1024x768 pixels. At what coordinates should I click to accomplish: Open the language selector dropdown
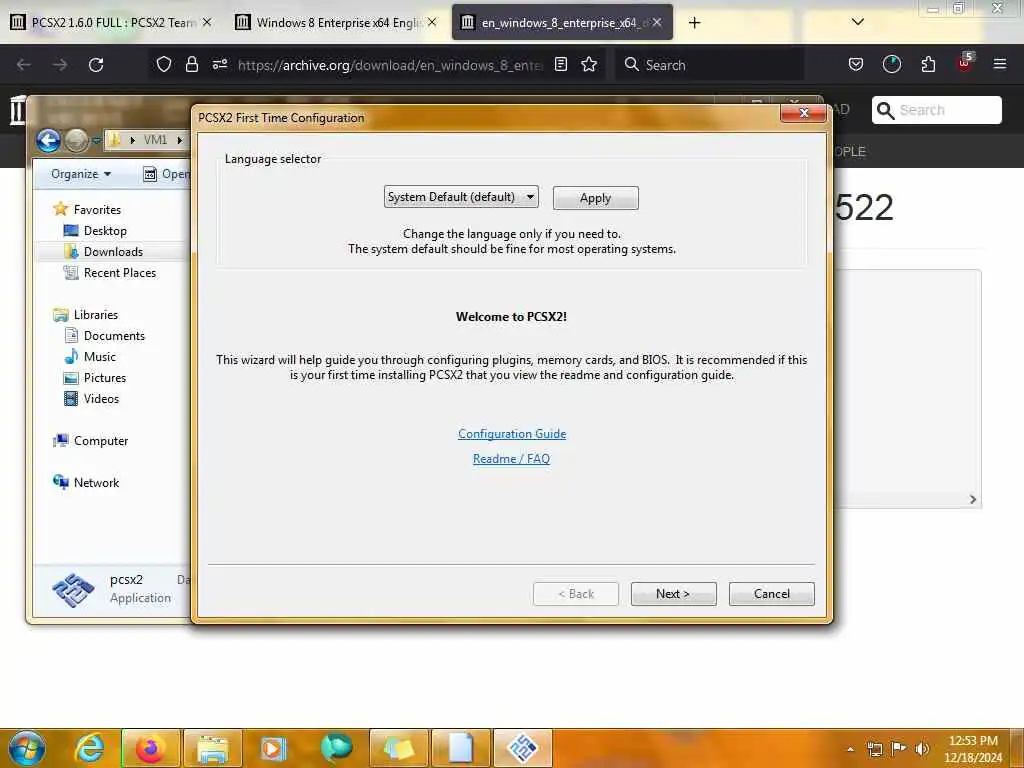click(461, 197)
